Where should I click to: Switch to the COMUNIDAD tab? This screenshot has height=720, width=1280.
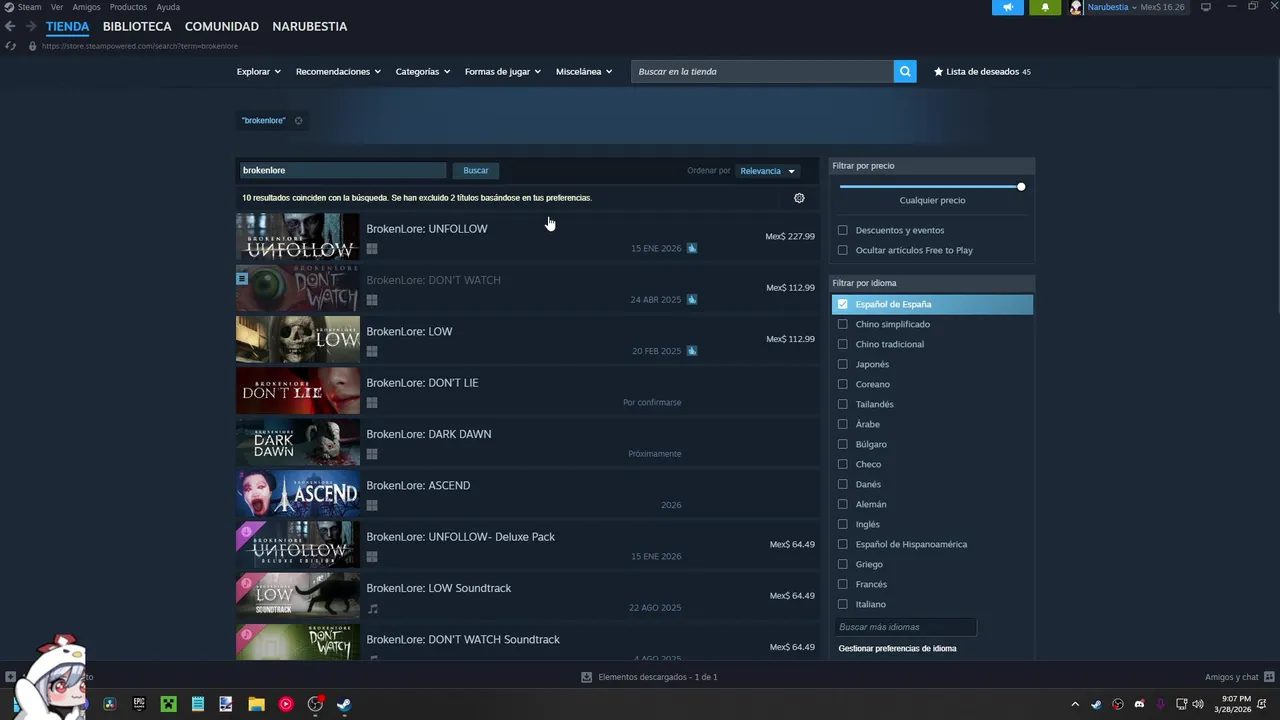(222, 26)
